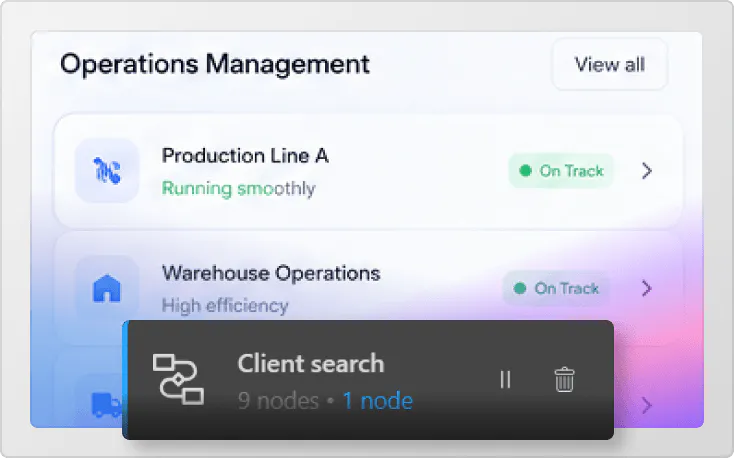Select the Production Line A title
734x458 pixels.
point(245,155)
